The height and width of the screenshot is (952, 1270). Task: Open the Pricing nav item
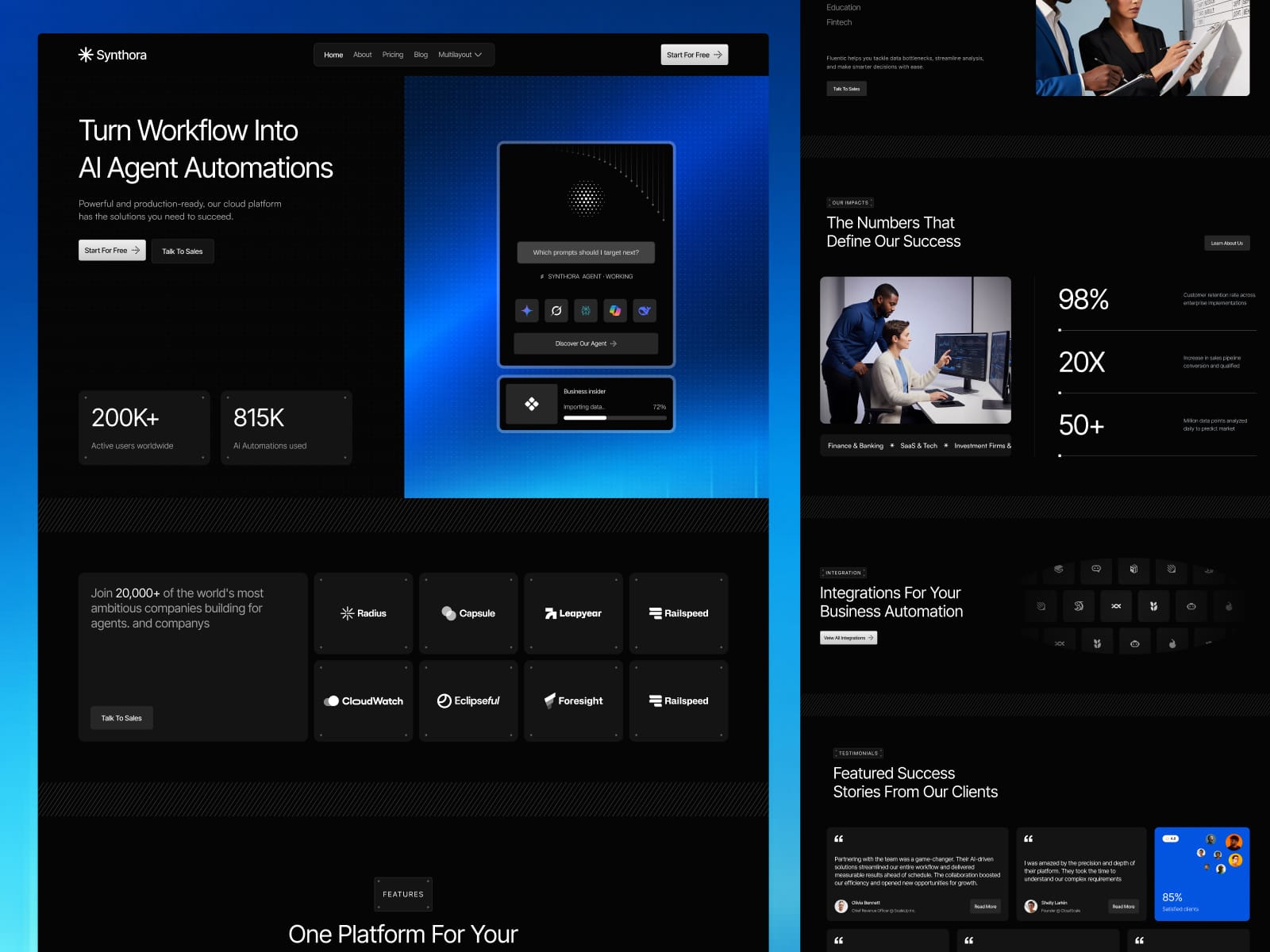(393, 55)
